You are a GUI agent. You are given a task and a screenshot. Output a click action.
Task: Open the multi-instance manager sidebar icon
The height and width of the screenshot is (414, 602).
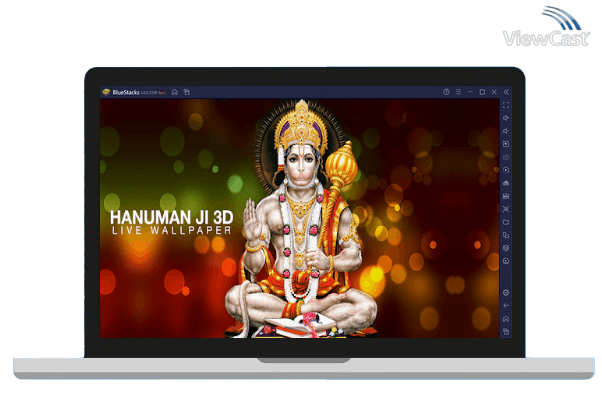coord(506,235)
